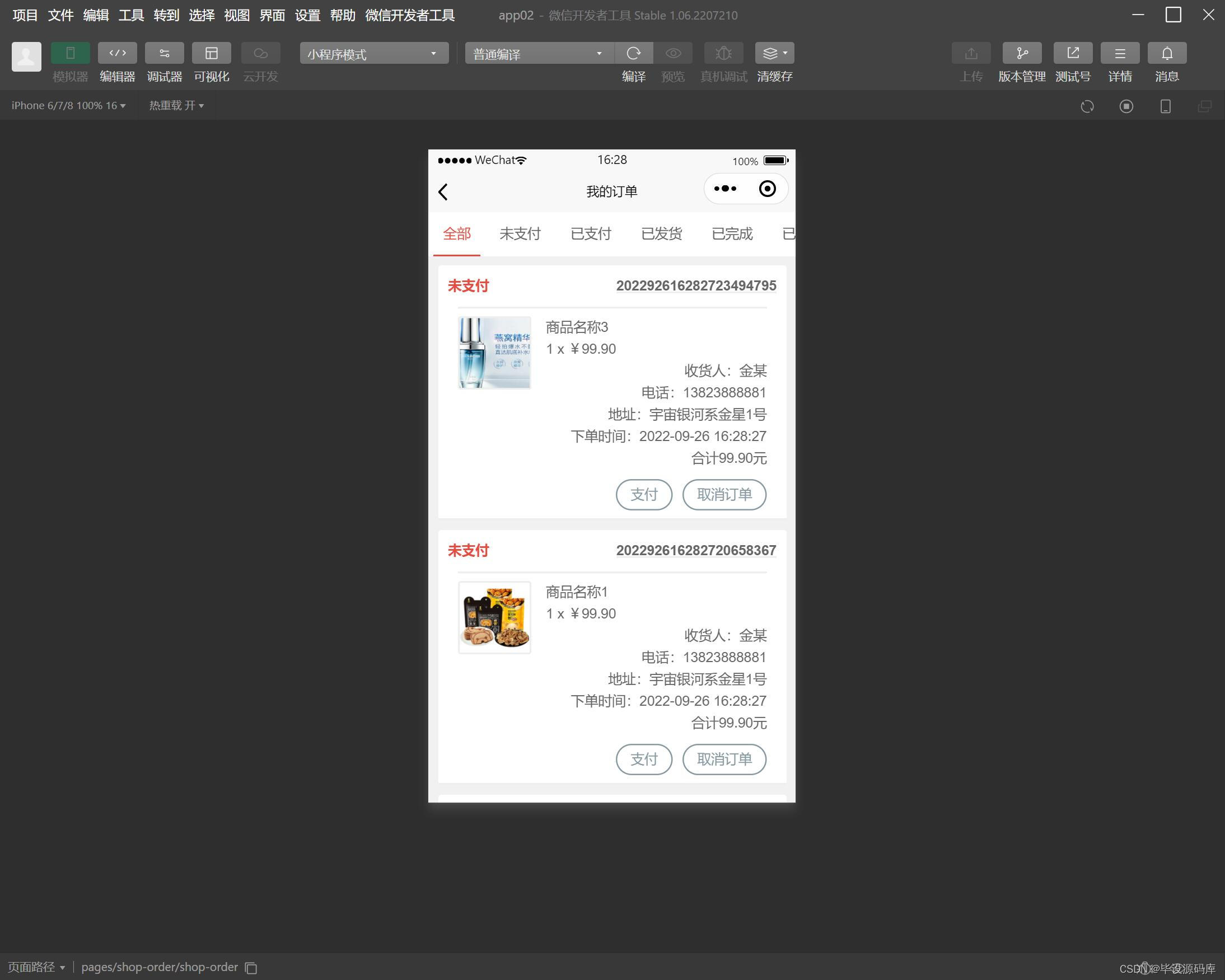Click order number 2022926162827234947​95

click(696, 286)
